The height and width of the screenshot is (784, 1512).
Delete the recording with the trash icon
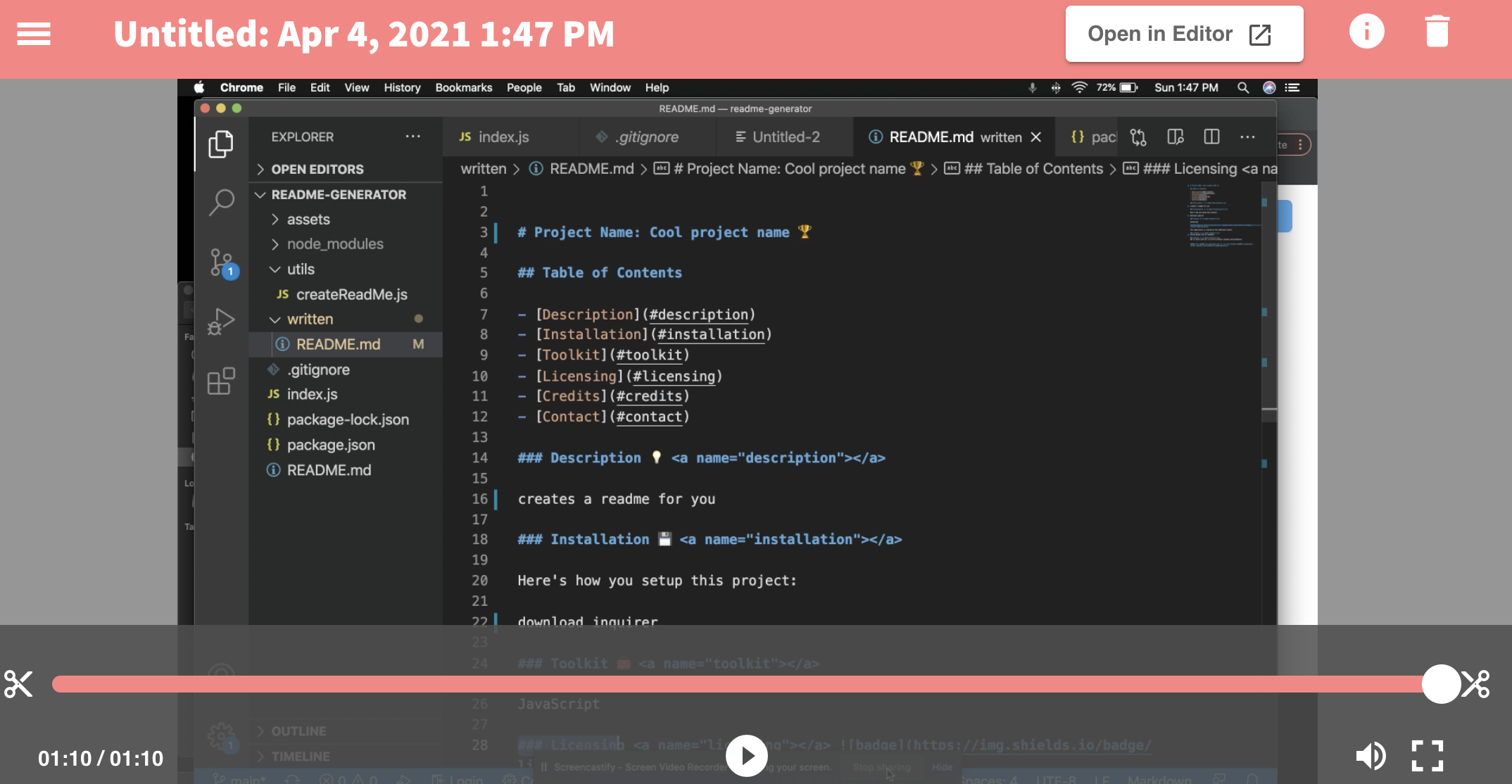(x=1437, y=32)
